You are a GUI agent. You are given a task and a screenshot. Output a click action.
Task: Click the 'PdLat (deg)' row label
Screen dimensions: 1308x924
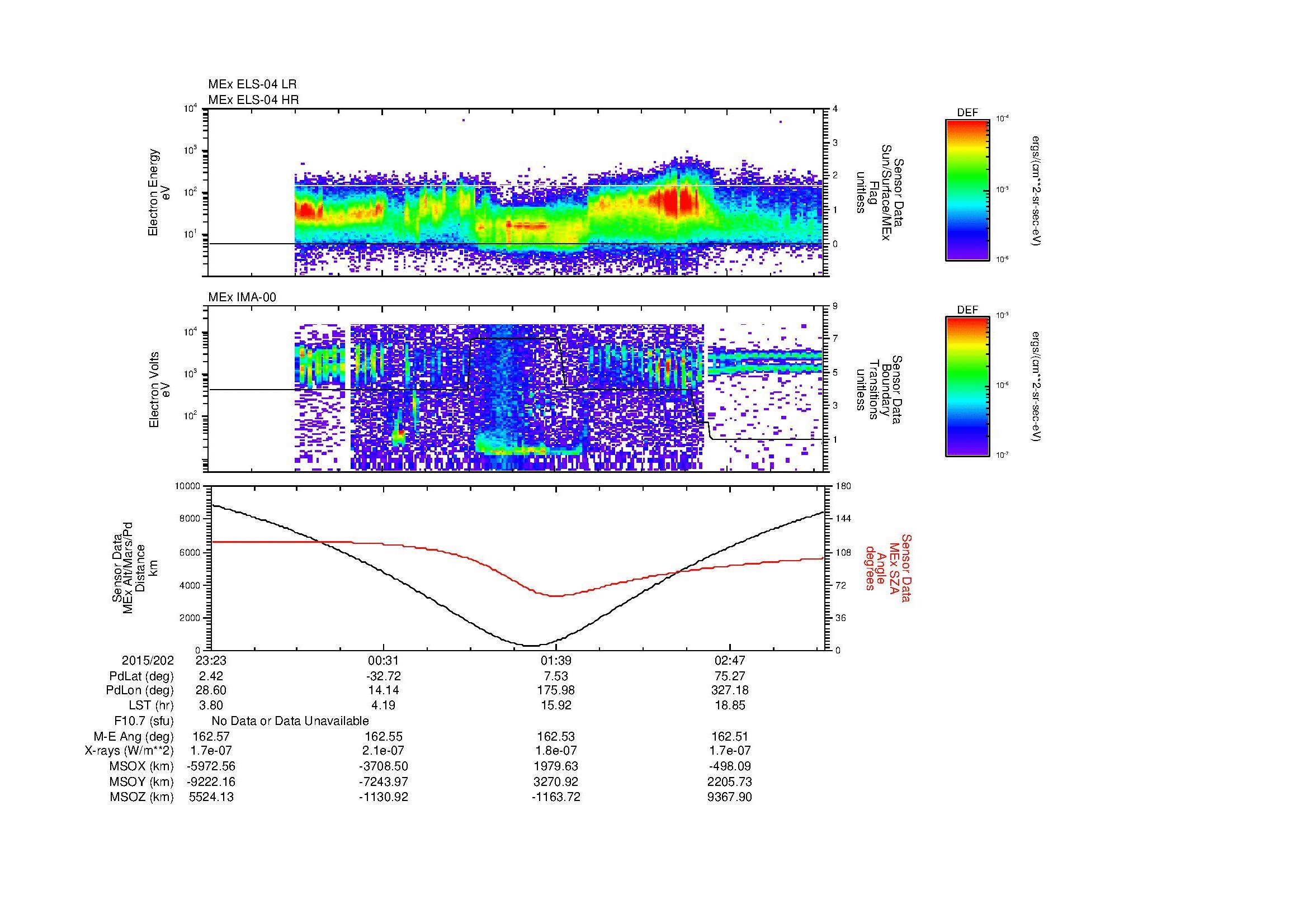[x=141, y=676]
